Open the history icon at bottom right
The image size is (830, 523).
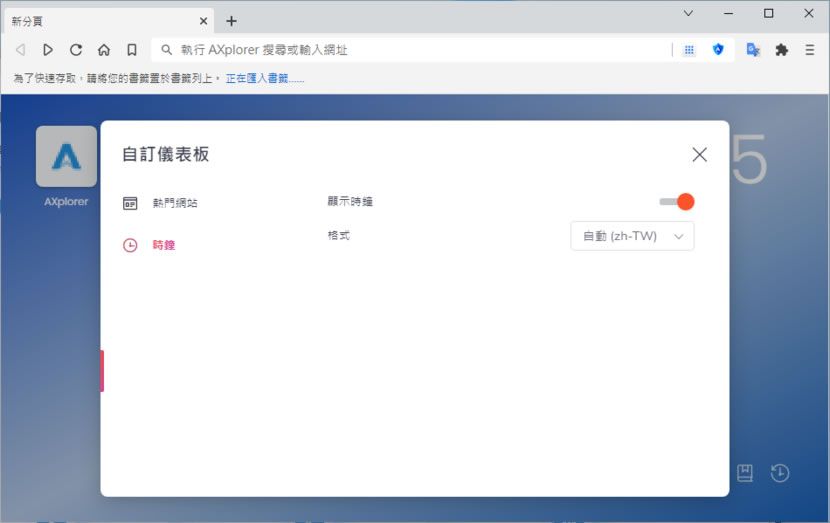click(x=780, y=473)
